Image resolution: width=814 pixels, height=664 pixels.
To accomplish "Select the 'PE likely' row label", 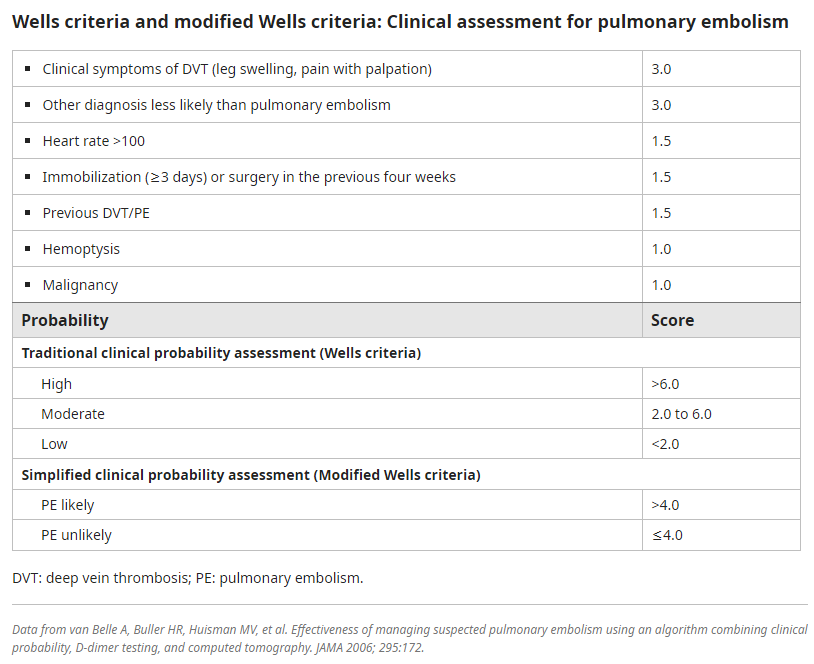I will click(68, 505).
